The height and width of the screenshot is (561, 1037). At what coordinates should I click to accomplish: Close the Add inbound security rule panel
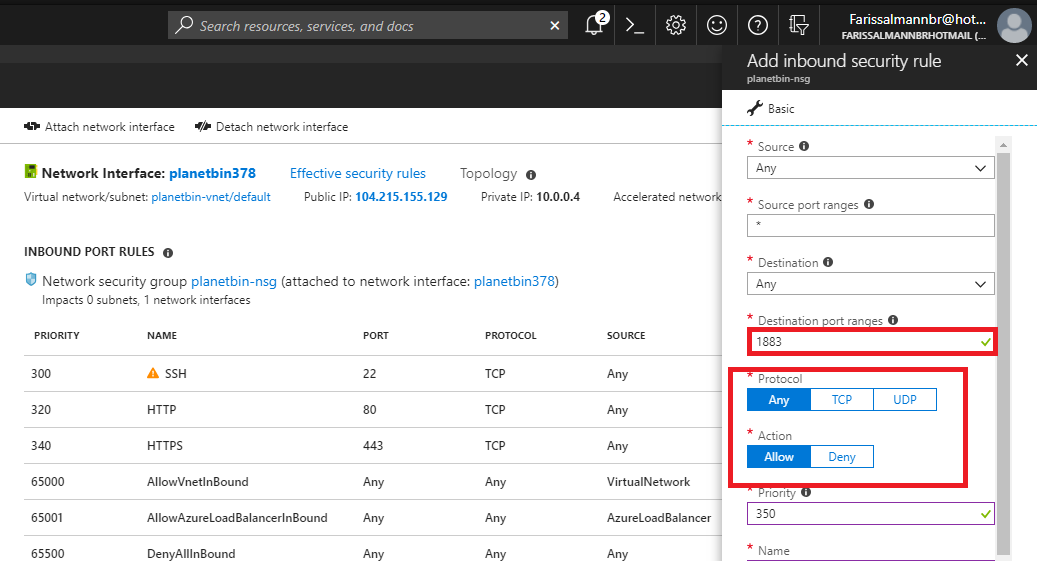pos(1022,60)
